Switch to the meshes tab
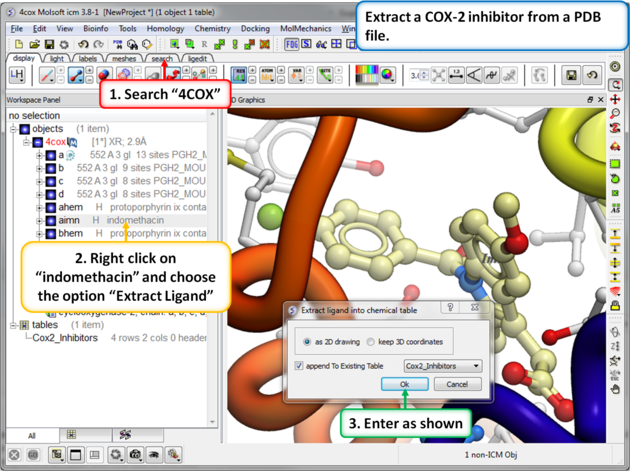This screenshot has width=630, height=471. tap(124, 59)
